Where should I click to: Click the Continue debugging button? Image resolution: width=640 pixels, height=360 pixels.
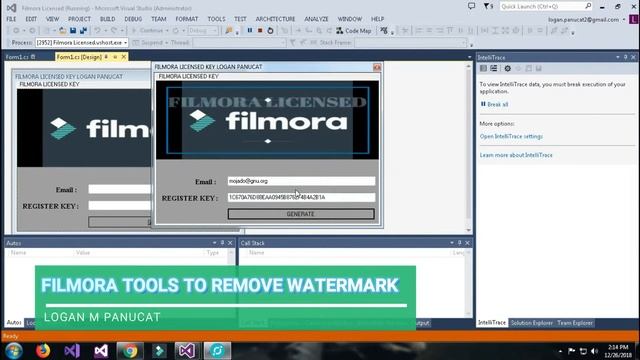pos(147,31)
